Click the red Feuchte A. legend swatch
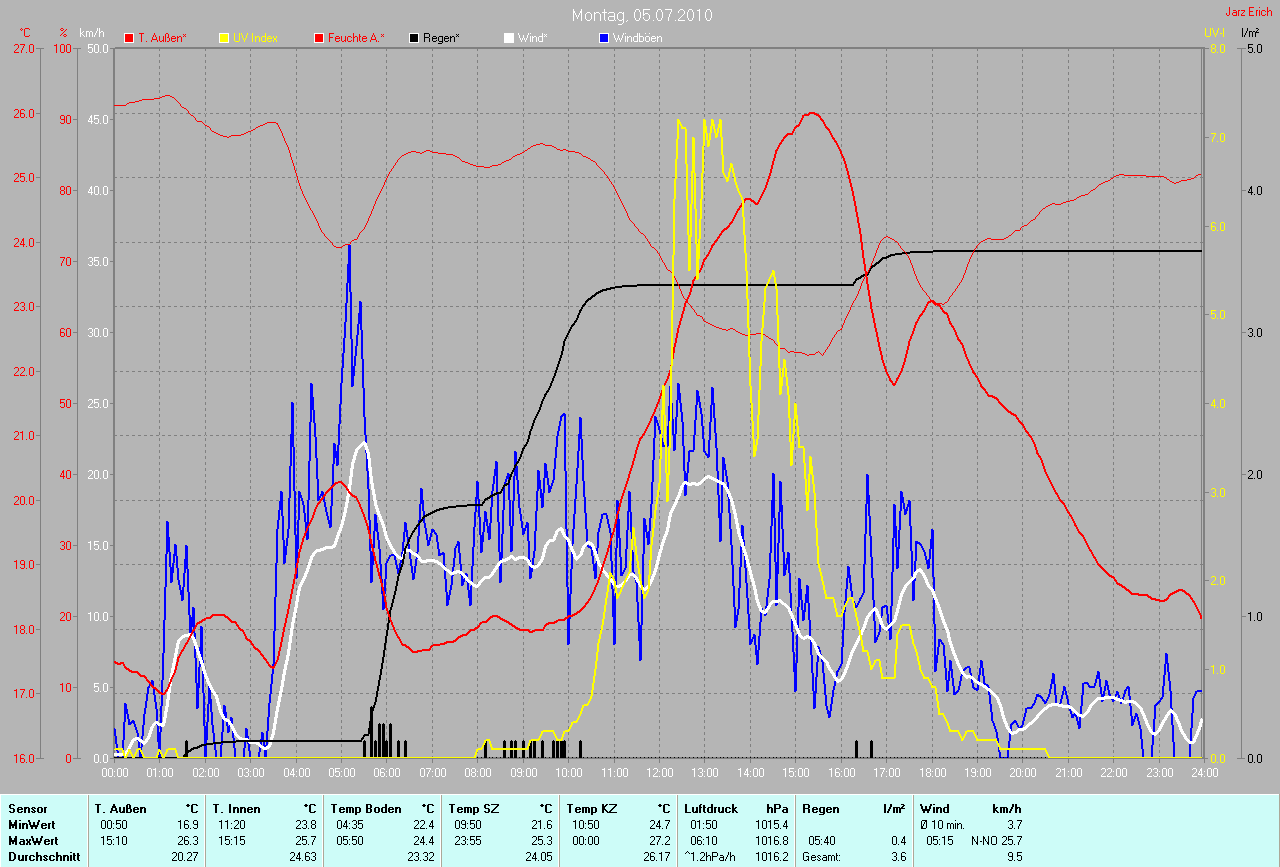The image size is (1280, 867). pyautogui.click(x=320, y=38)
